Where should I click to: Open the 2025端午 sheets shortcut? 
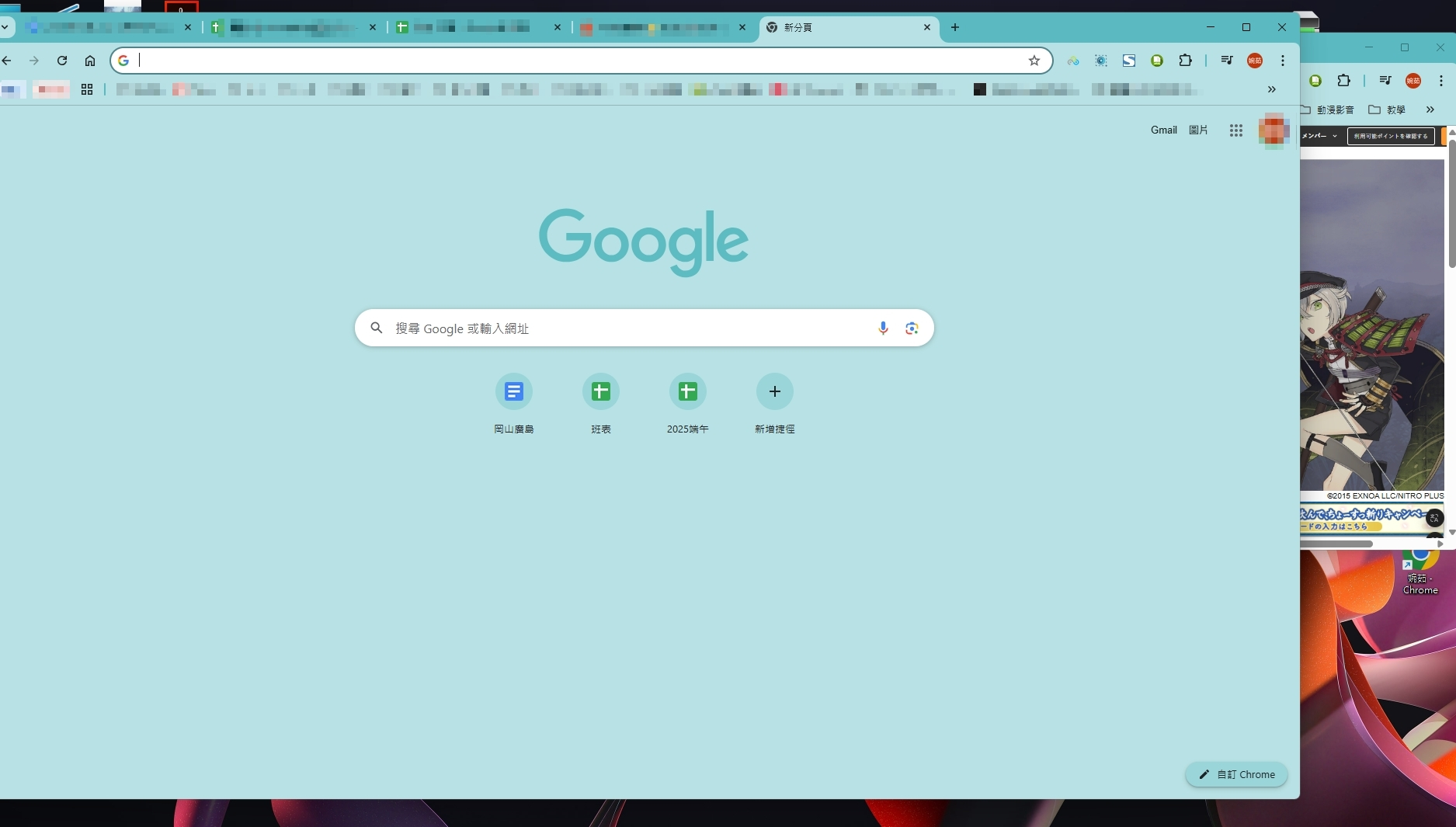688,404
